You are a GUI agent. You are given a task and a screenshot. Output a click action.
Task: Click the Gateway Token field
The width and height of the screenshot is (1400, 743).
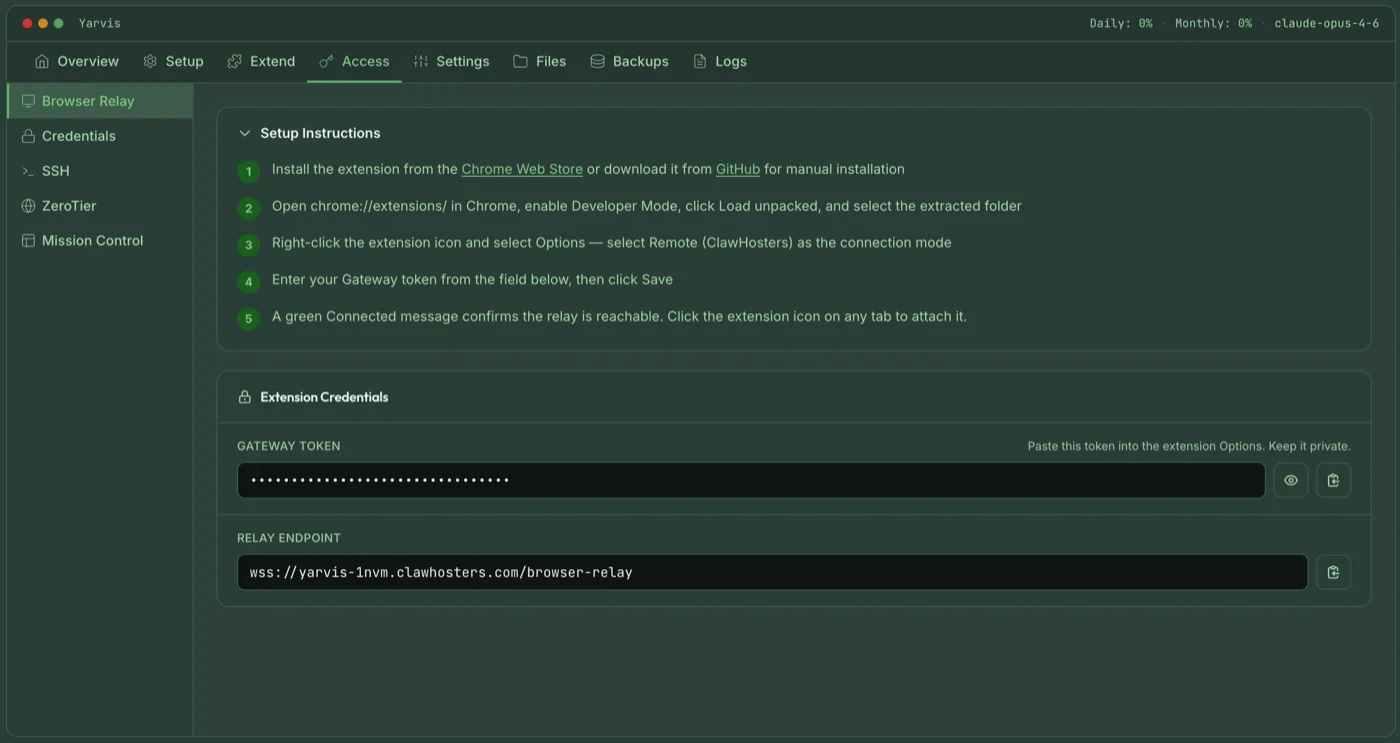[750, 480]
